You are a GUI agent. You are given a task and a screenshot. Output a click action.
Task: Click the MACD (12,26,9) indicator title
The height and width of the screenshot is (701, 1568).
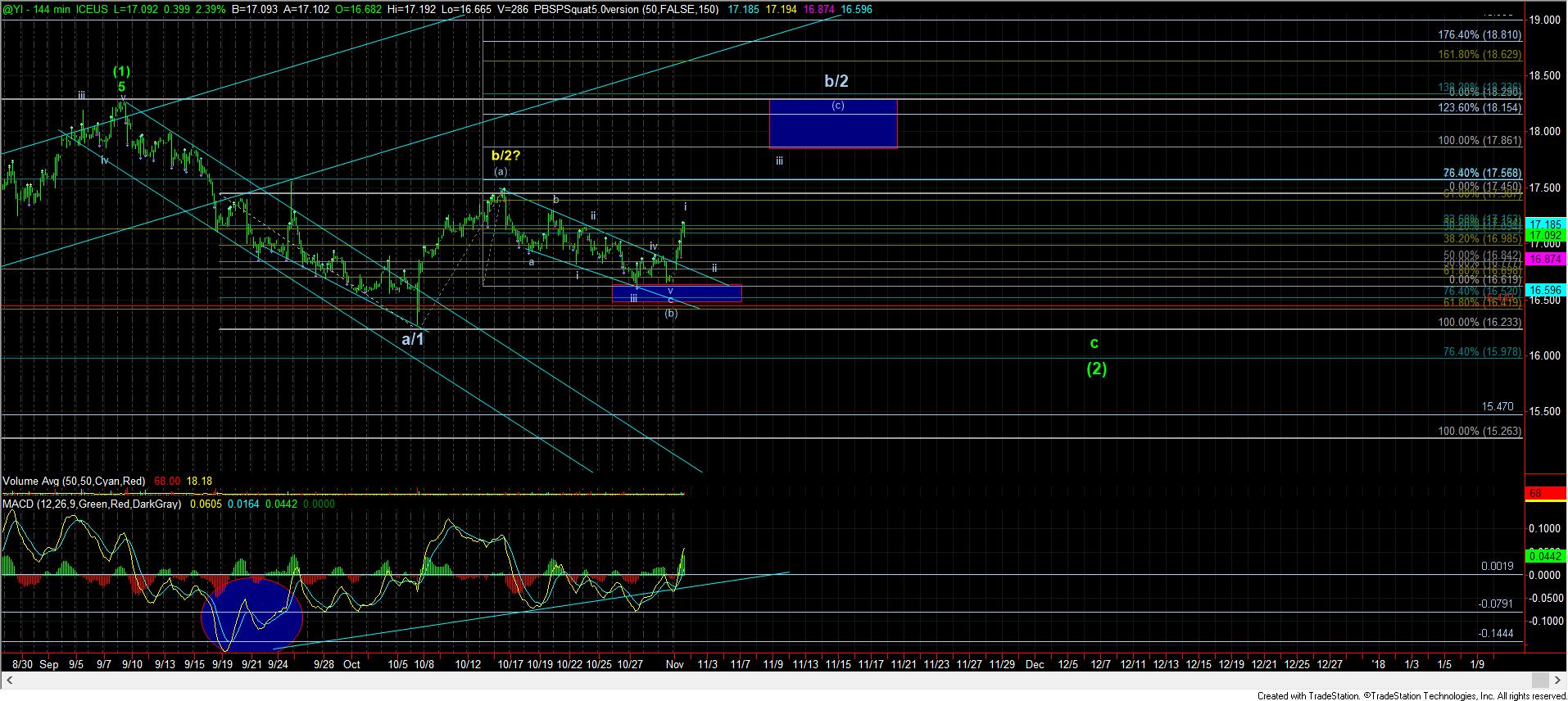(90, 504)
